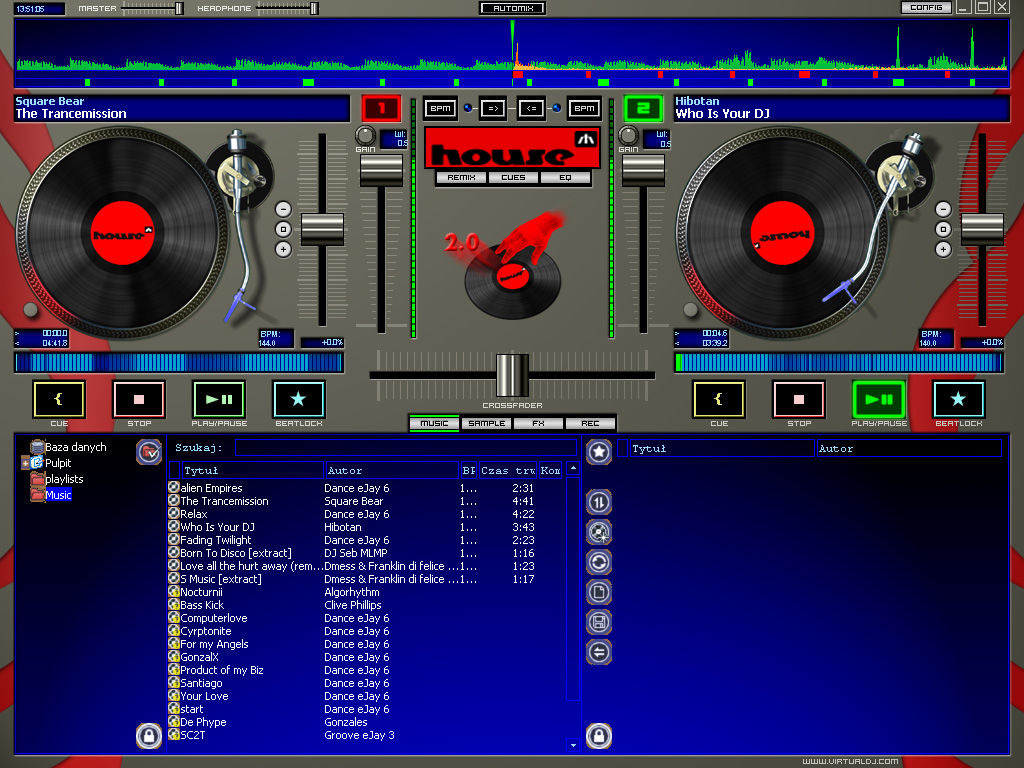Select deck 2 green indicator button
Screen dimensions: 1024x768
643,108
